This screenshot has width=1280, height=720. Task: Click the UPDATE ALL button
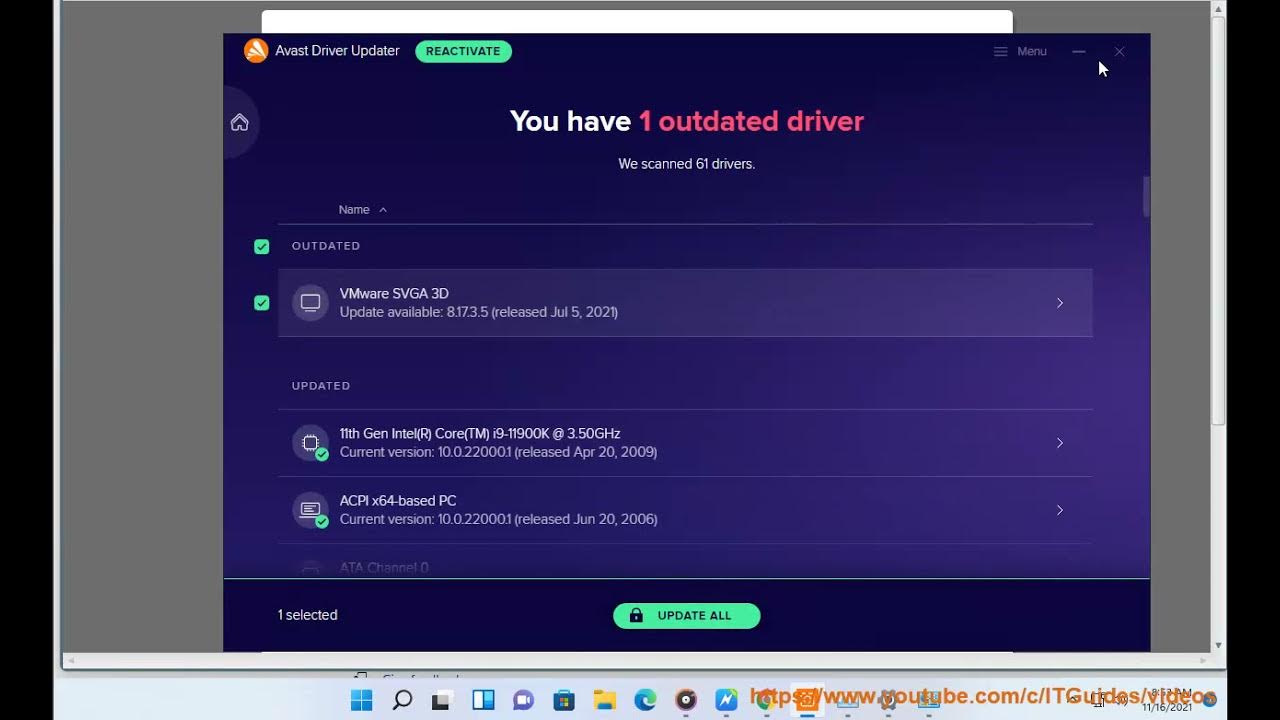click(687, 616)
